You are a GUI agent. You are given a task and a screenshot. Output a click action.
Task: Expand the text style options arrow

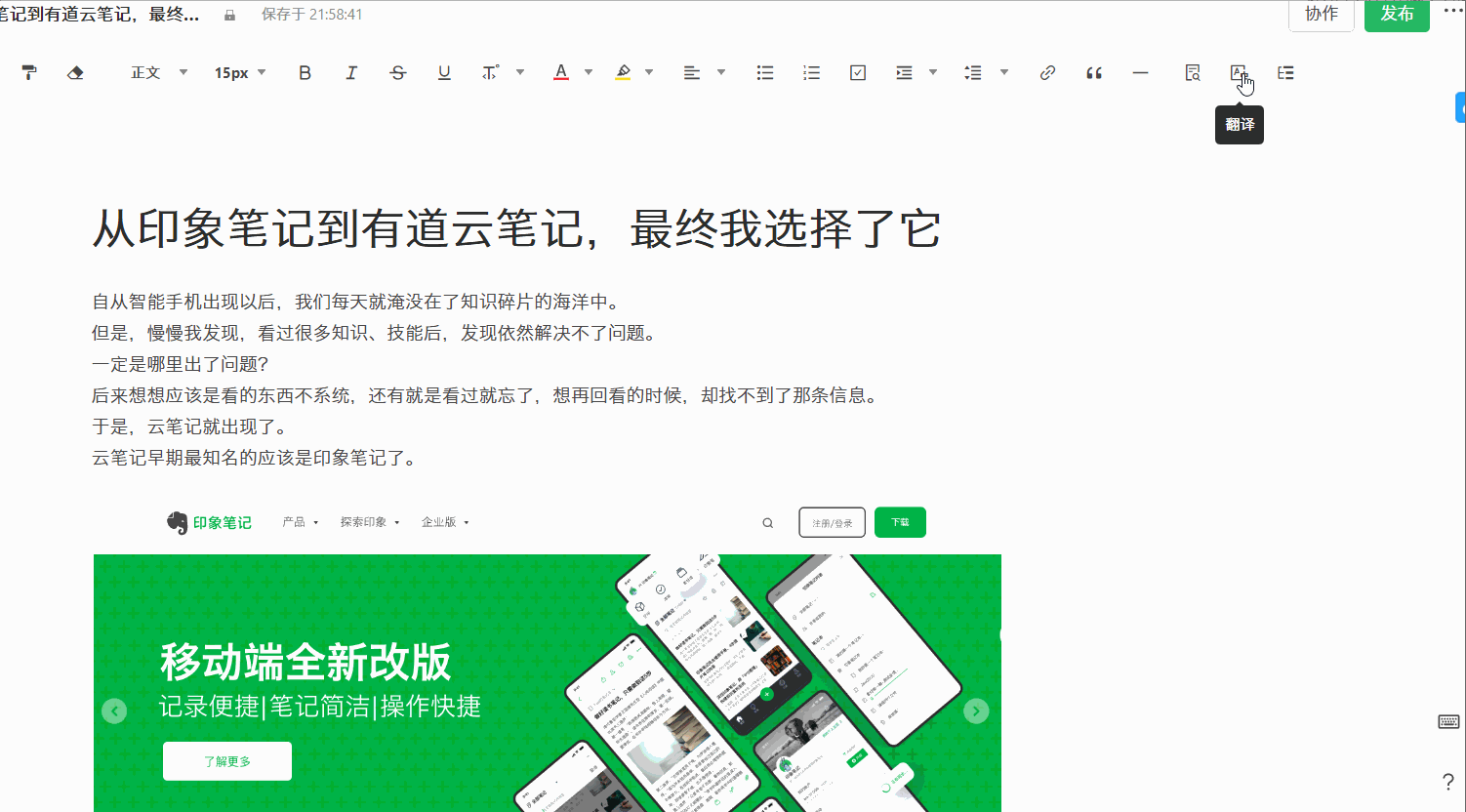tap(520, 72)
